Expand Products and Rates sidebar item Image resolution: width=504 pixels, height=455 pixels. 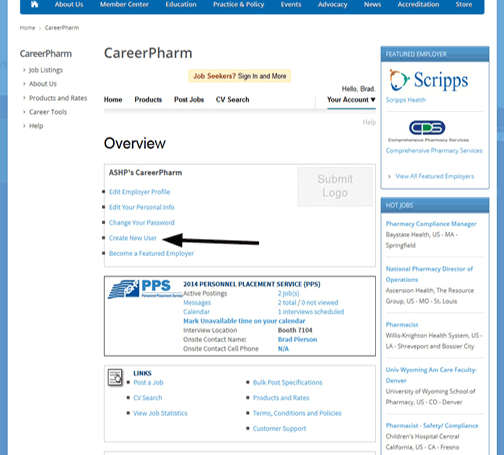point(58,98)
